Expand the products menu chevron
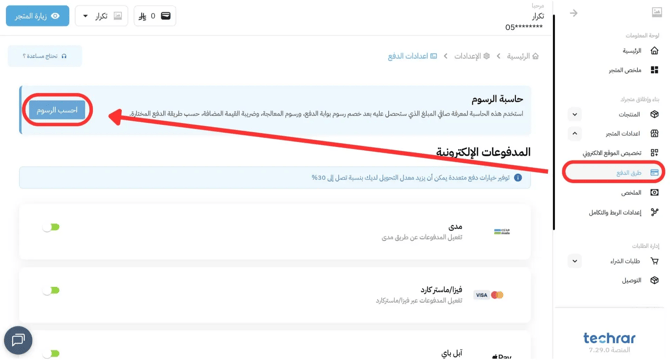 (x=575, y=114)
